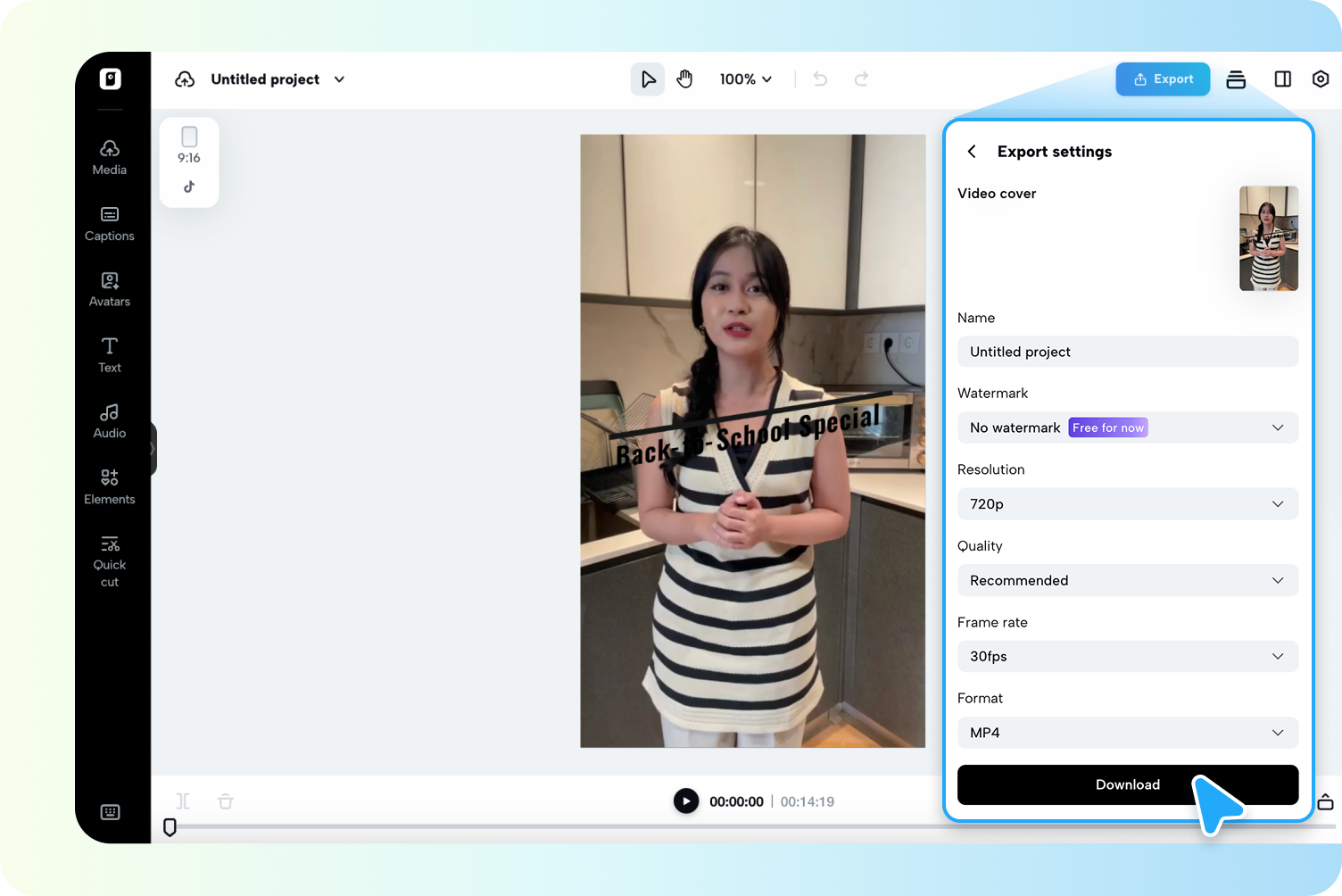Open the Media panel
Screen dimensions: 1342x896
click(110, 157)
